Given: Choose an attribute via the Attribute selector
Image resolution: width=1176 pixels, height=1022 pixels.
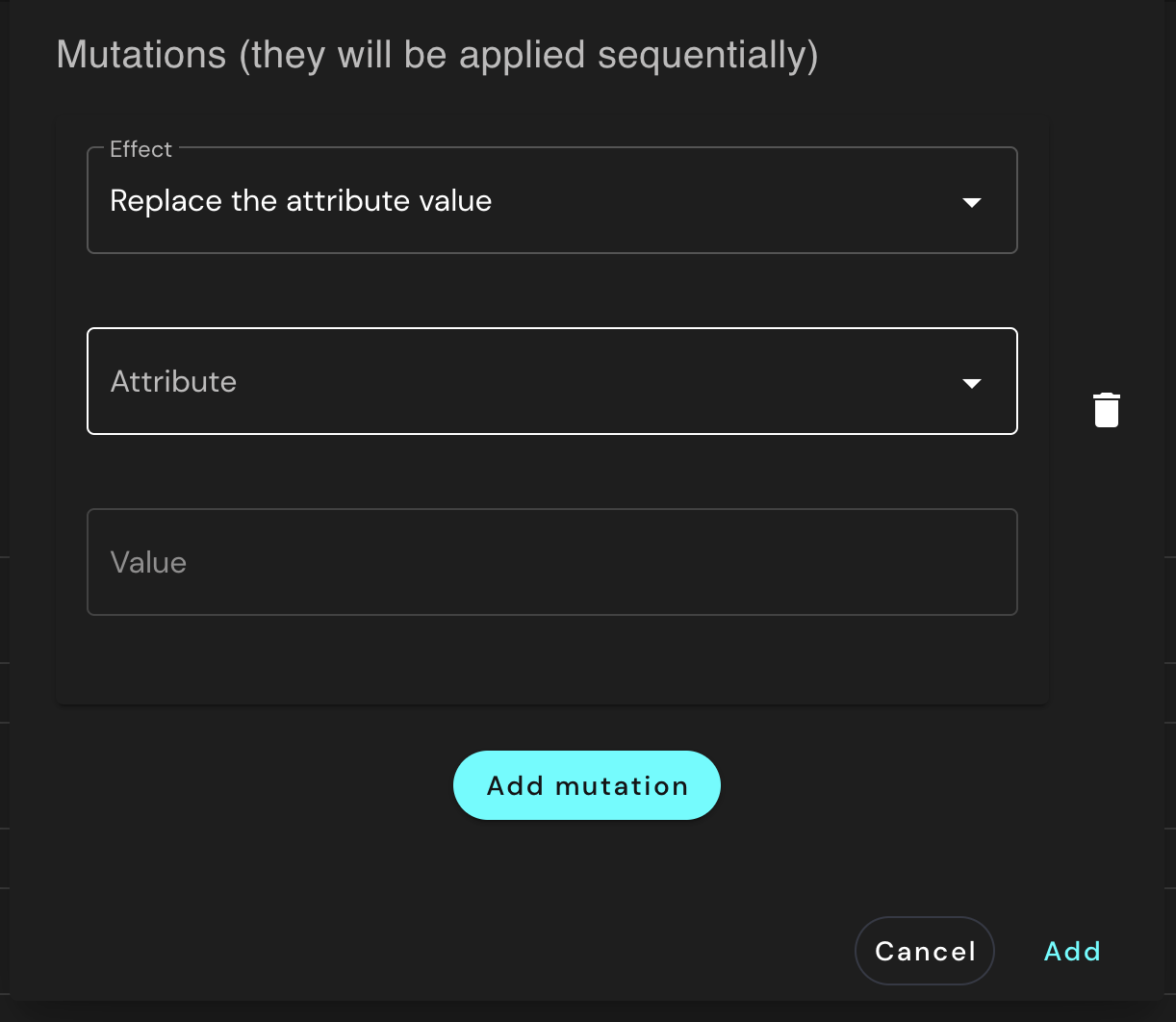Looking at the screenshot, I should click(551, 381).
